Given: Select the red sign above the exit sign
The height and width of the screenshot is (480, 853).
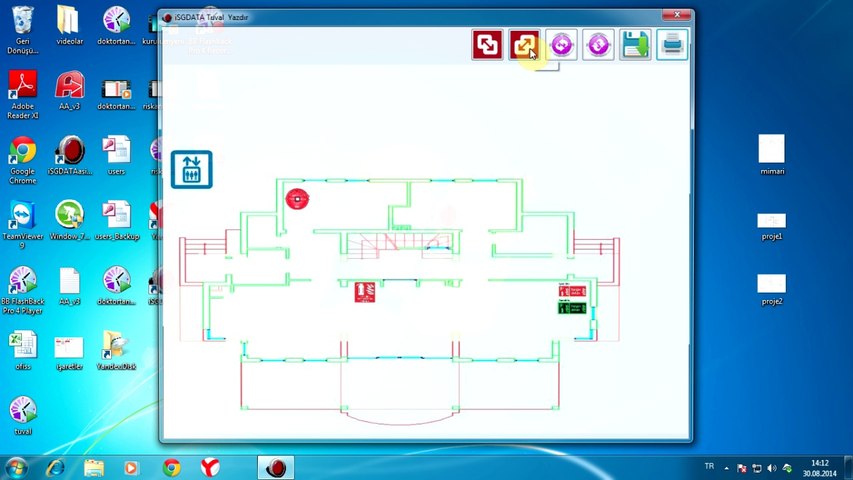Looking at the screenshot, I should 572,291.
